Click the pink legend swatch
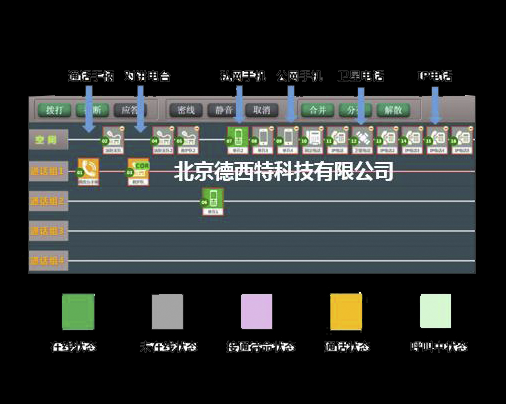Screen dimensions: 506x404 coord(257,311)
